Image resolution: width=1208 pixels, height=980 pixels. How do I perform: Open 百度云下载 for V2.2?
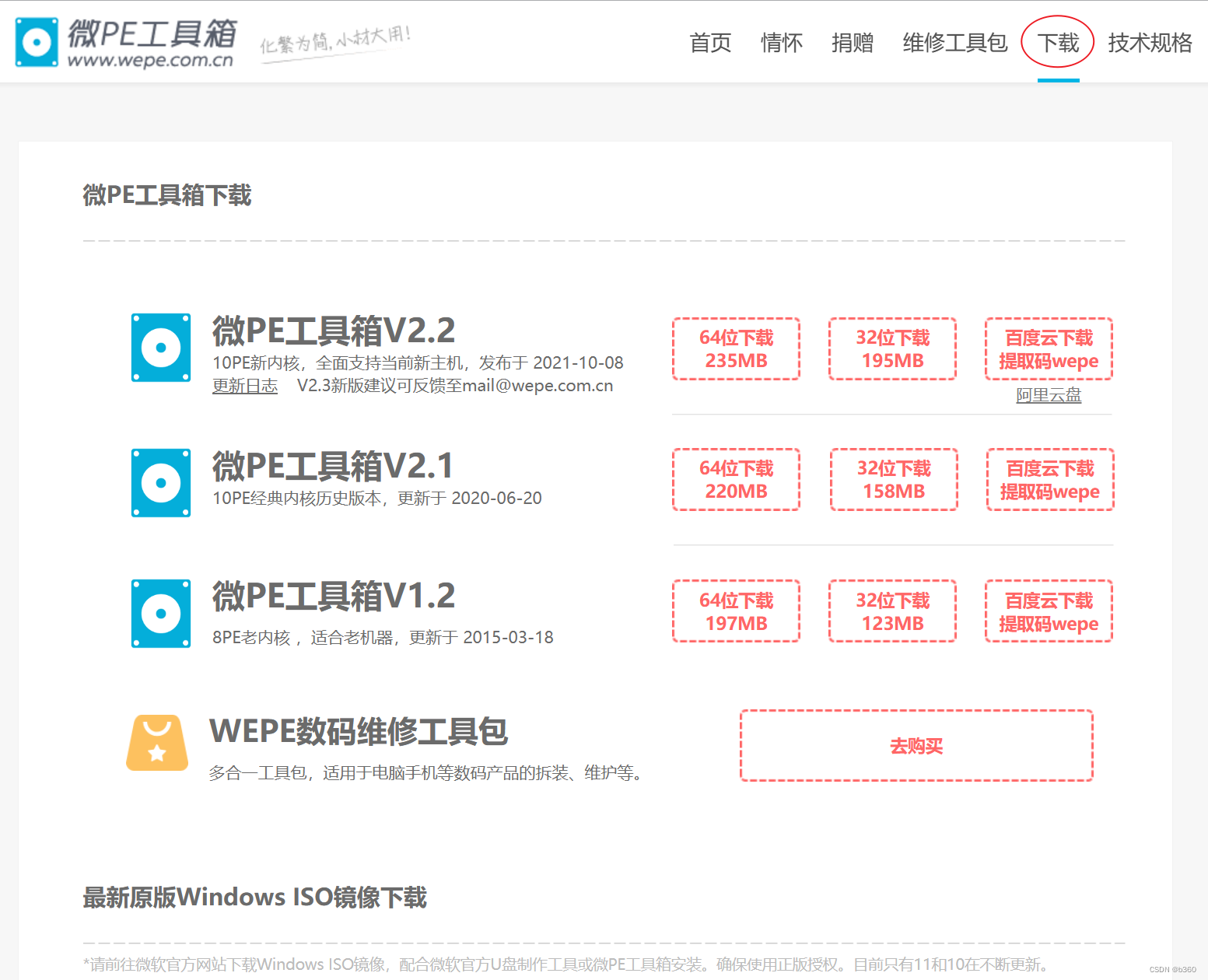pos(1049,348)
